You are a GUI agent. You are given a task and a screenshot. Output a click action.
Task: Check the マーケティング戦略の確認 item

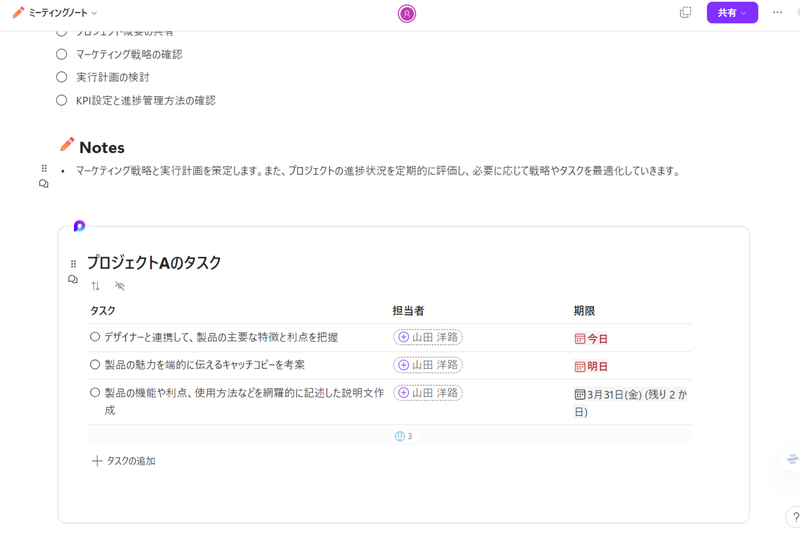point(62,54)
